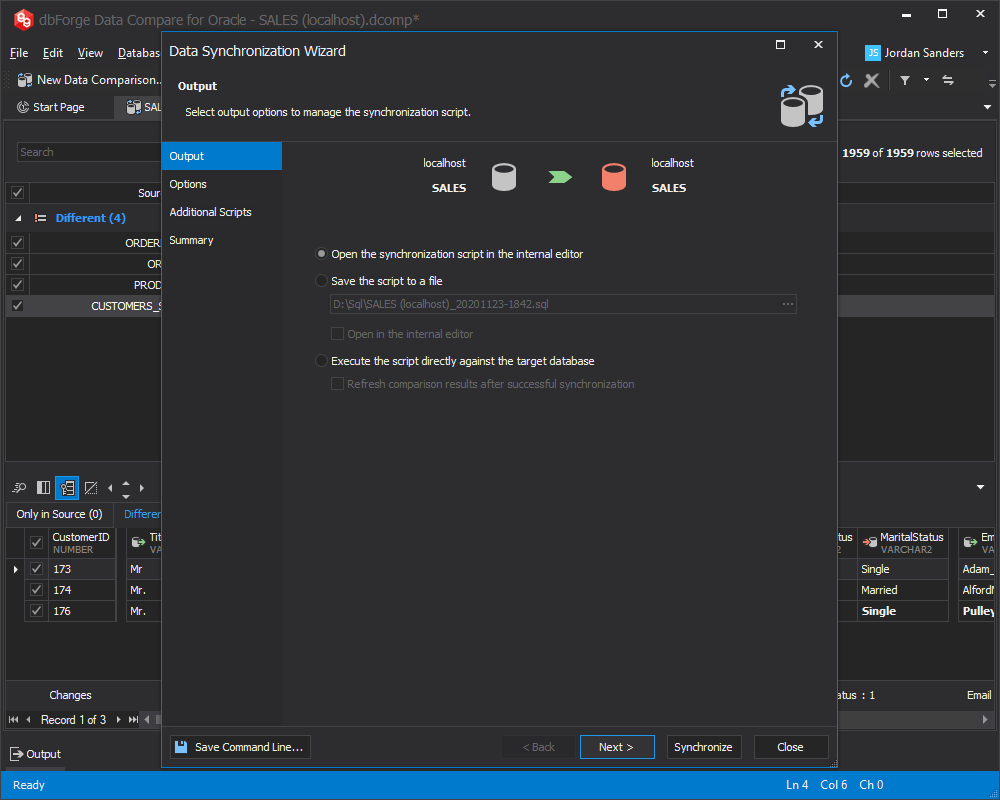Click the Output panel icon at bottom left
1000x800 pixels.
pyautogui.click(x=16, y=754)
